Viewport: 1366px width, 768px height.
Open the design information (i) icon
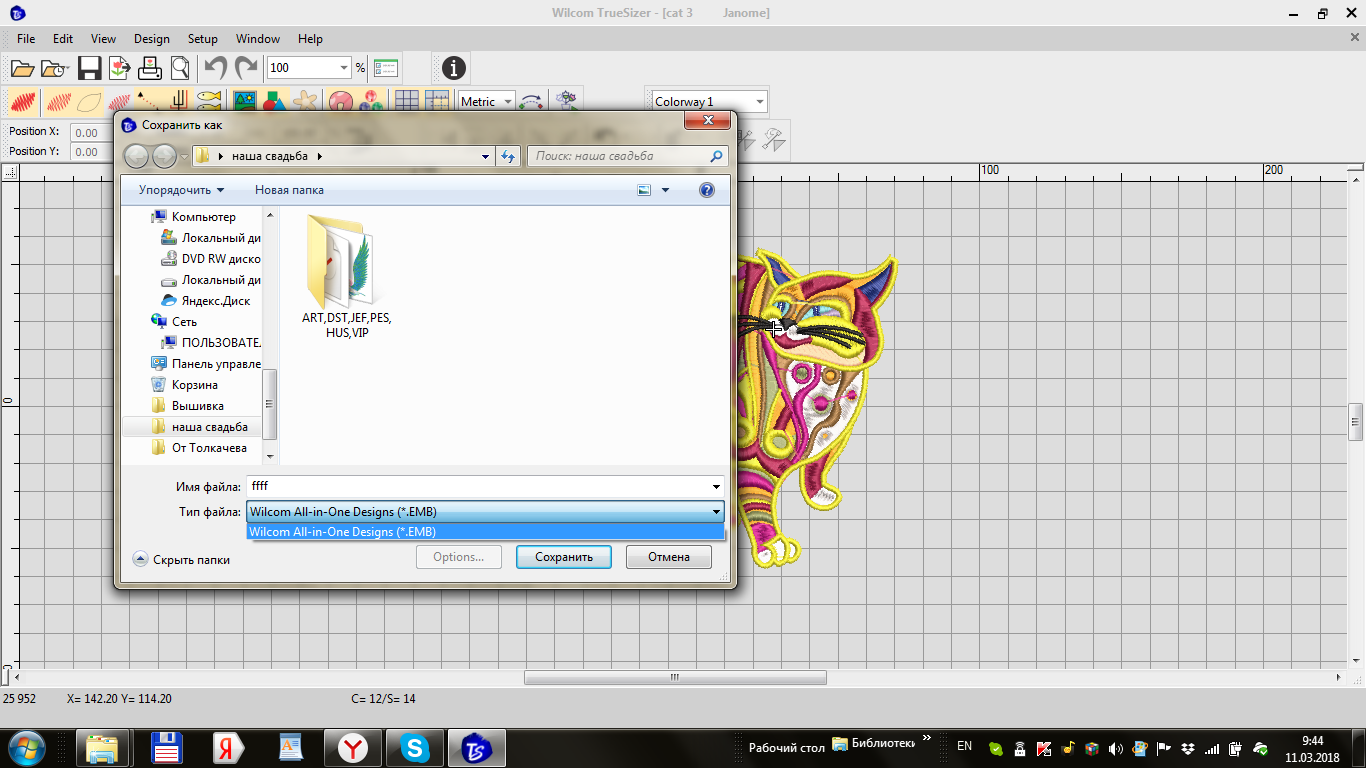tap(454, 68)
